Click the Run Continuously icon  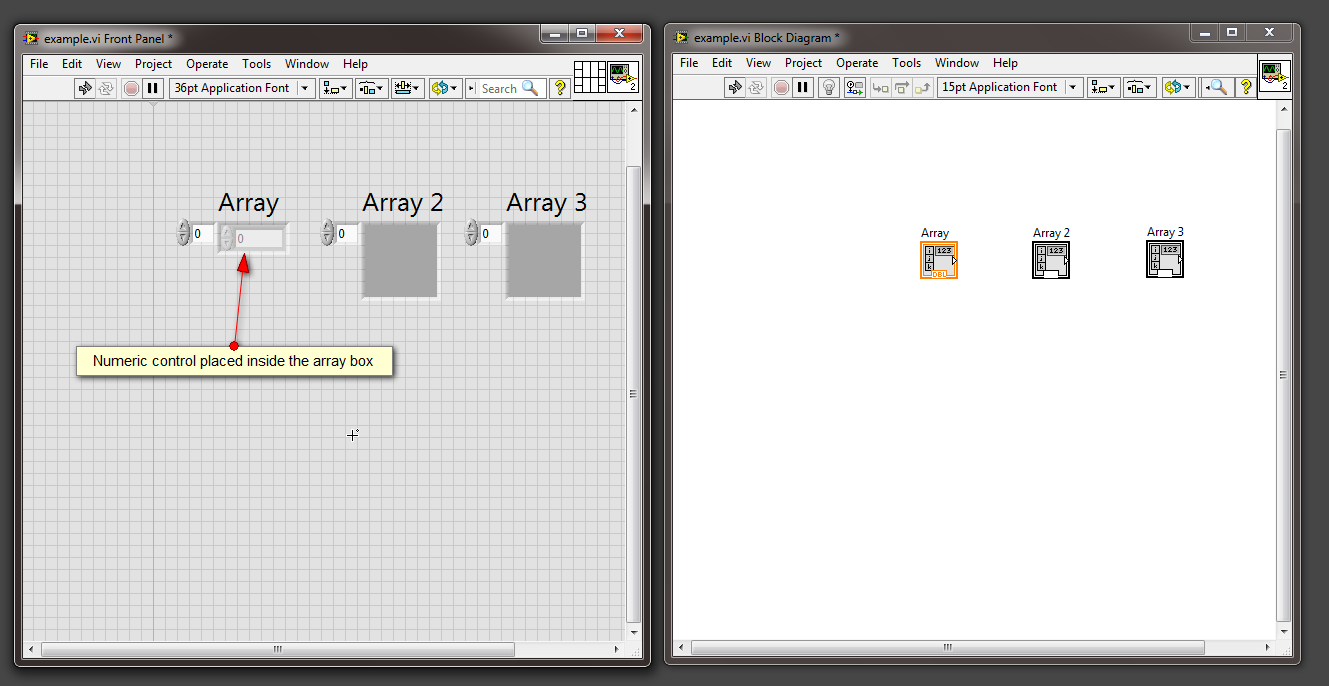(105, 88)
